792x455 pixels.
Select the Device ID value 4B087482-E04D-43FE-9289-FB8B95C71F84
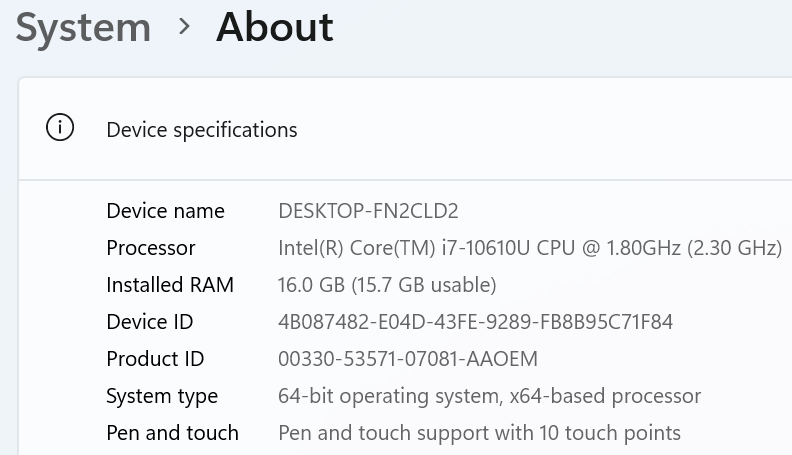point(475,322)
